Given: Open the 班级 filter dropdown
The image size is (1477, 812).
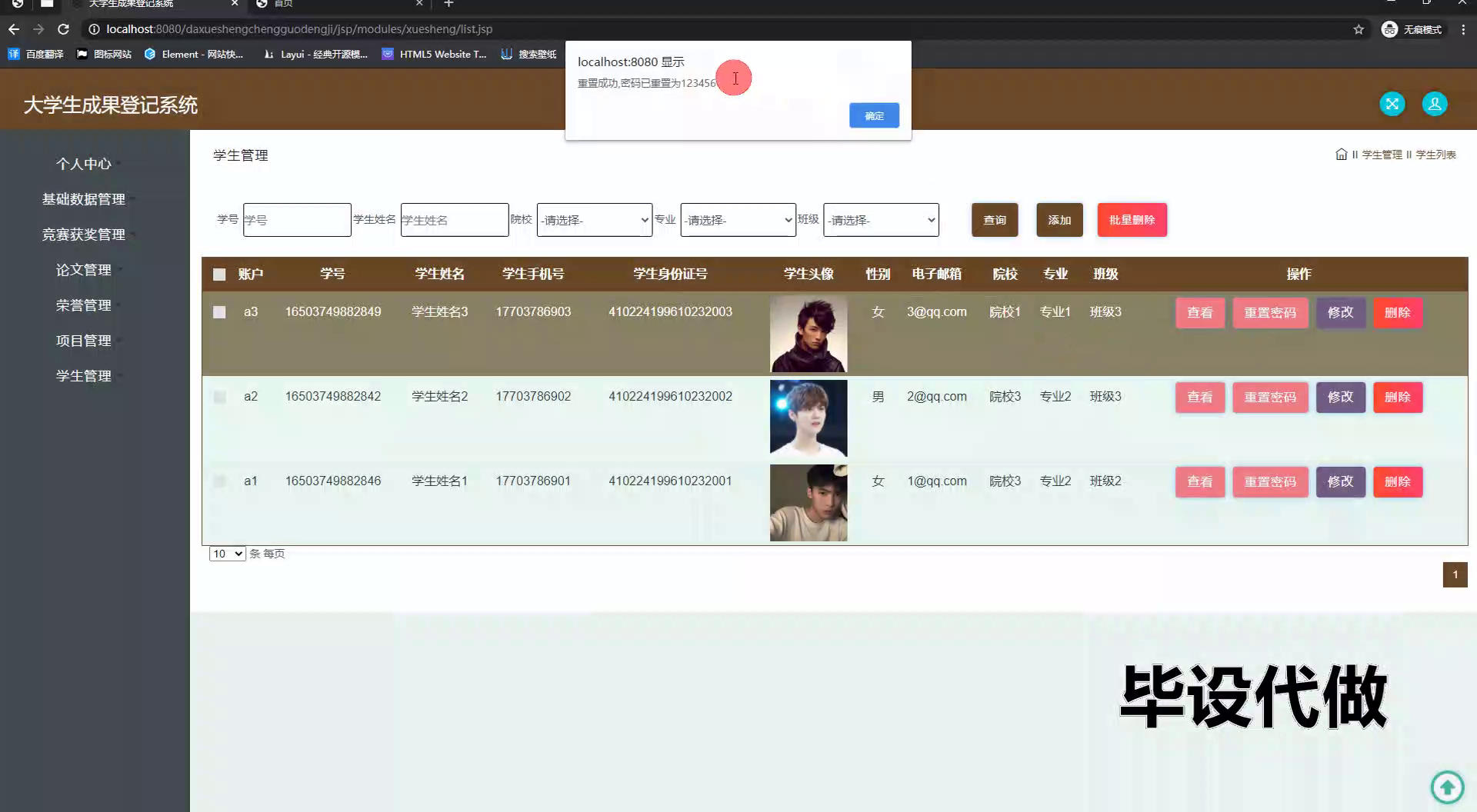Looking at the screenshot, I should (881, 220).
